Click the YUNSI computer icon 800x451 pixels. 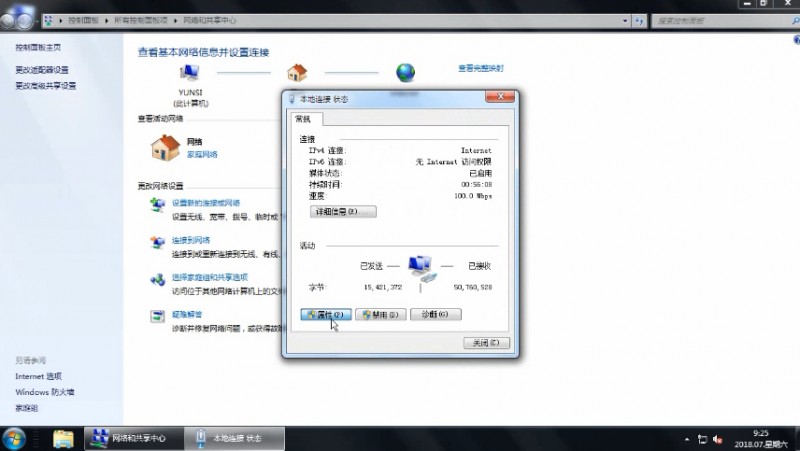[190, 72]
